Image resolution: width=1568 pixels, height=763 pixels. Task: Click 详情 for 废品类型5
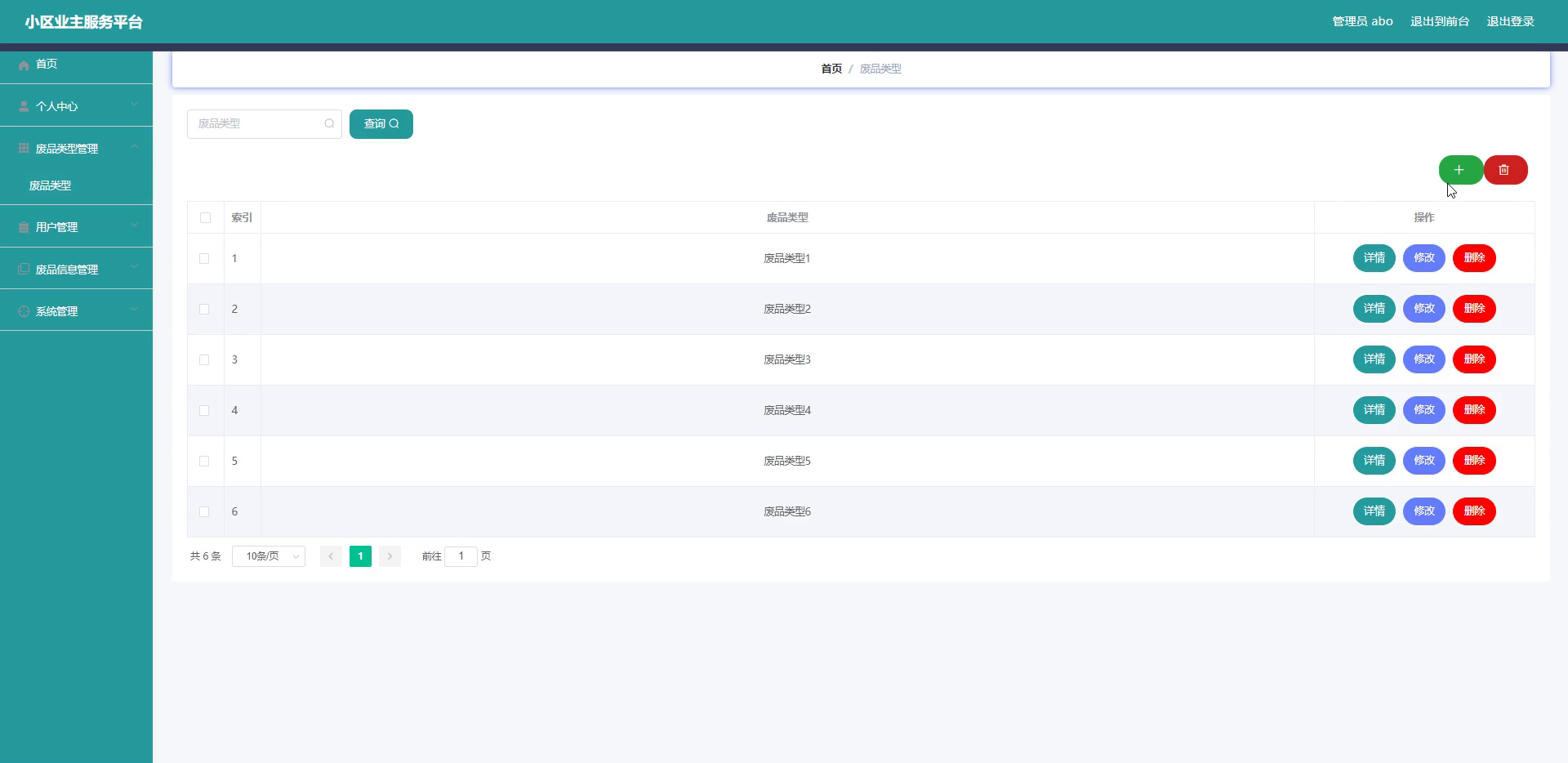point(1374,461)
